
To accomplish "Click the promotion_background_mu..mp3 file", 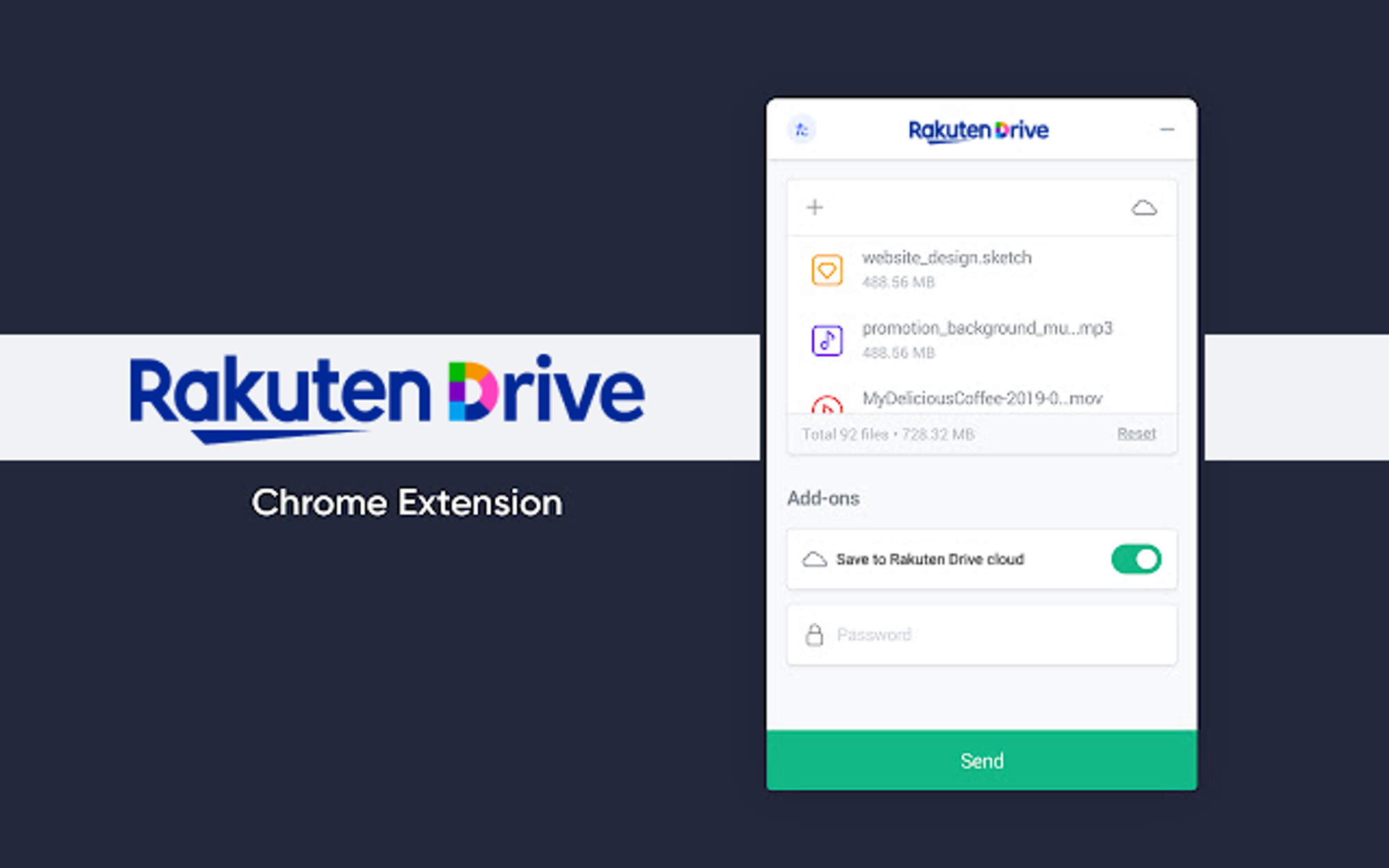I will pos(984,338).
